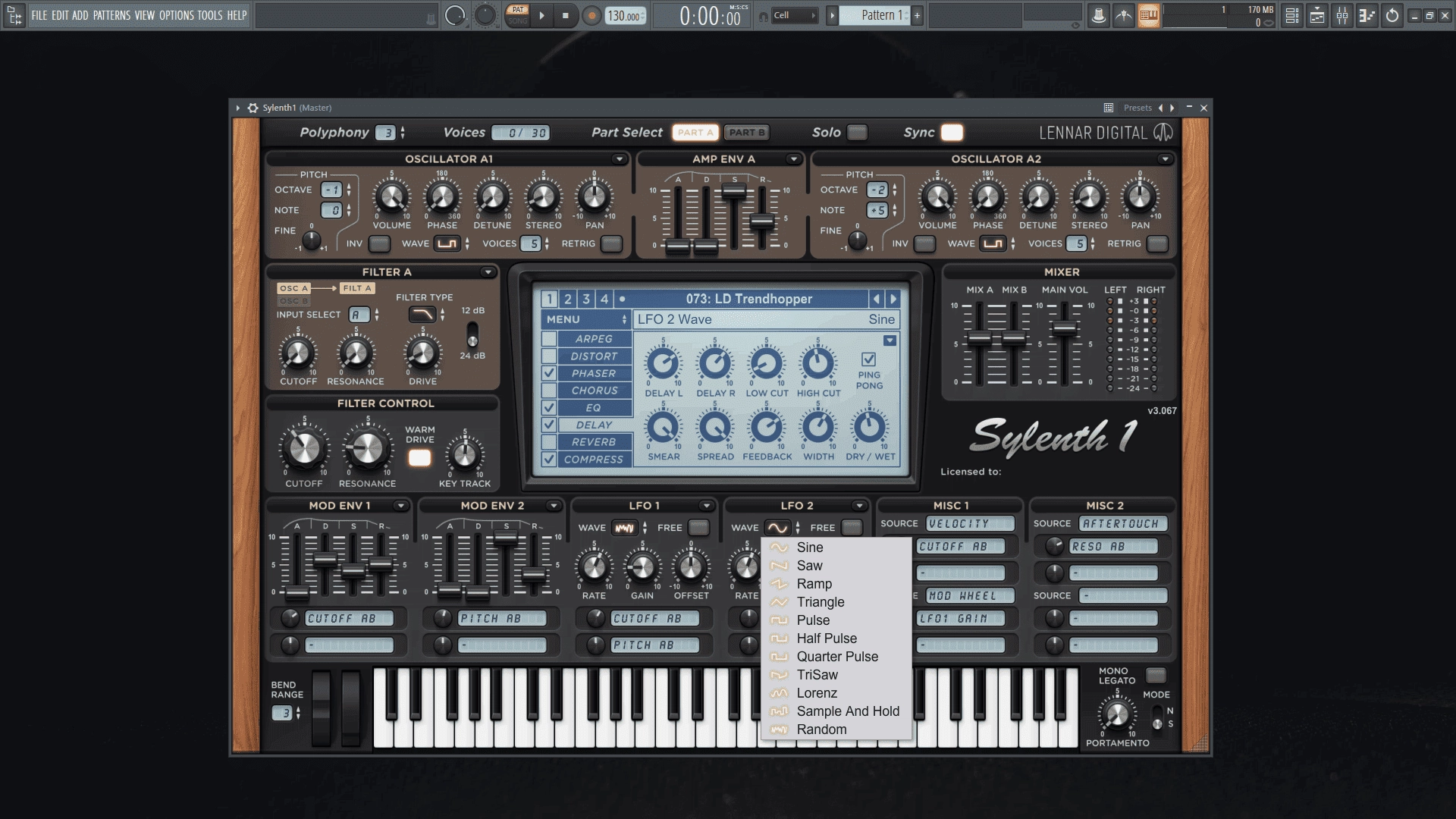Choose the Lorenz wave icon in LFO menu
1456x819 pixels.
pyautogui.click(x=779, y=693)
